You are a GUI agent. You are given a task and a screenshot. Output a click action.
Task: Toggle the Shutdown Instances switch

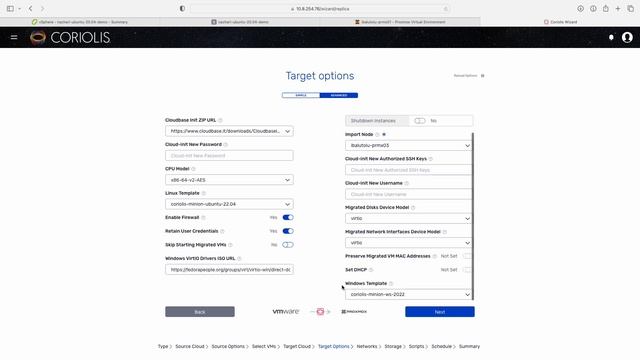[x=420, y=121]
